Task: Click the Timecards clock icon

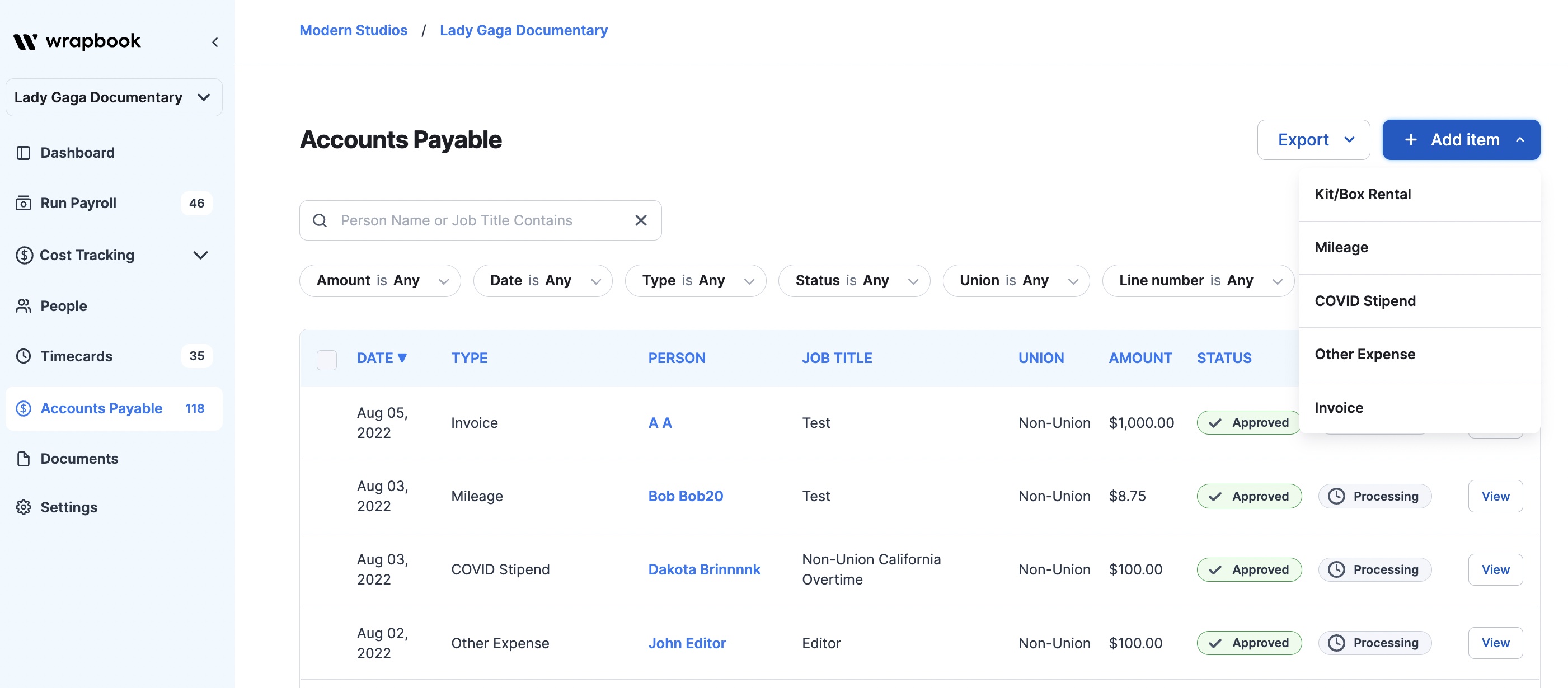Action: click(23, 356)
